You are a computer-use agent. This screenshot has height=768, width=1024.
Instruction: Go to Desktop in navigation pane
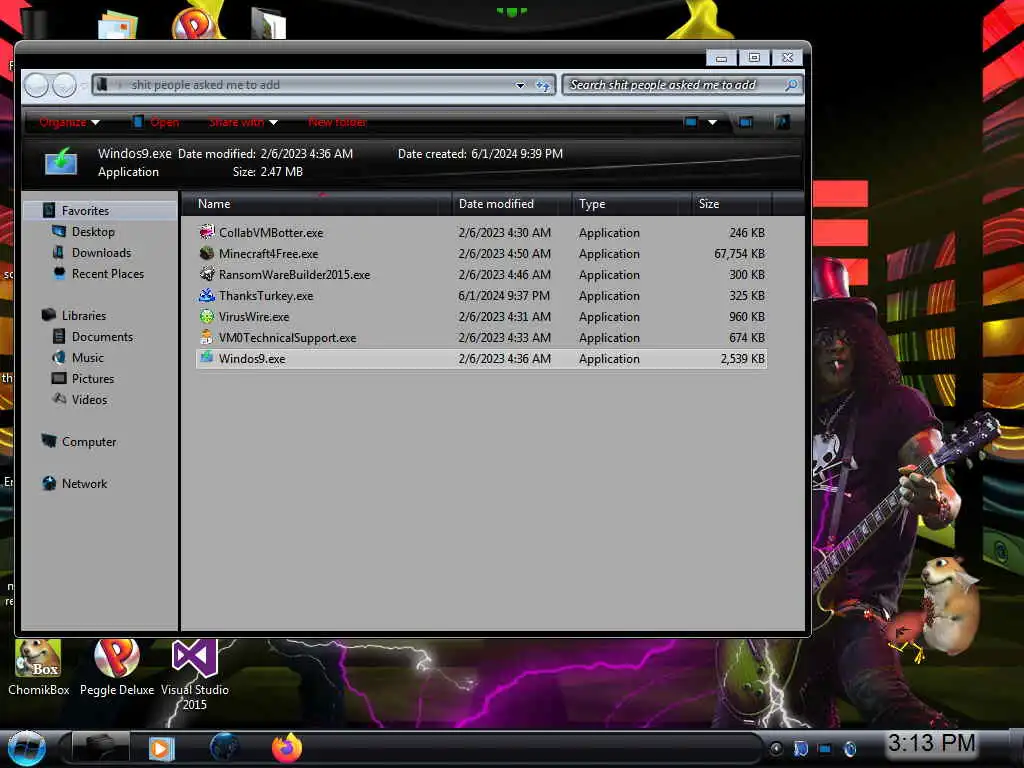pos(93,231)
